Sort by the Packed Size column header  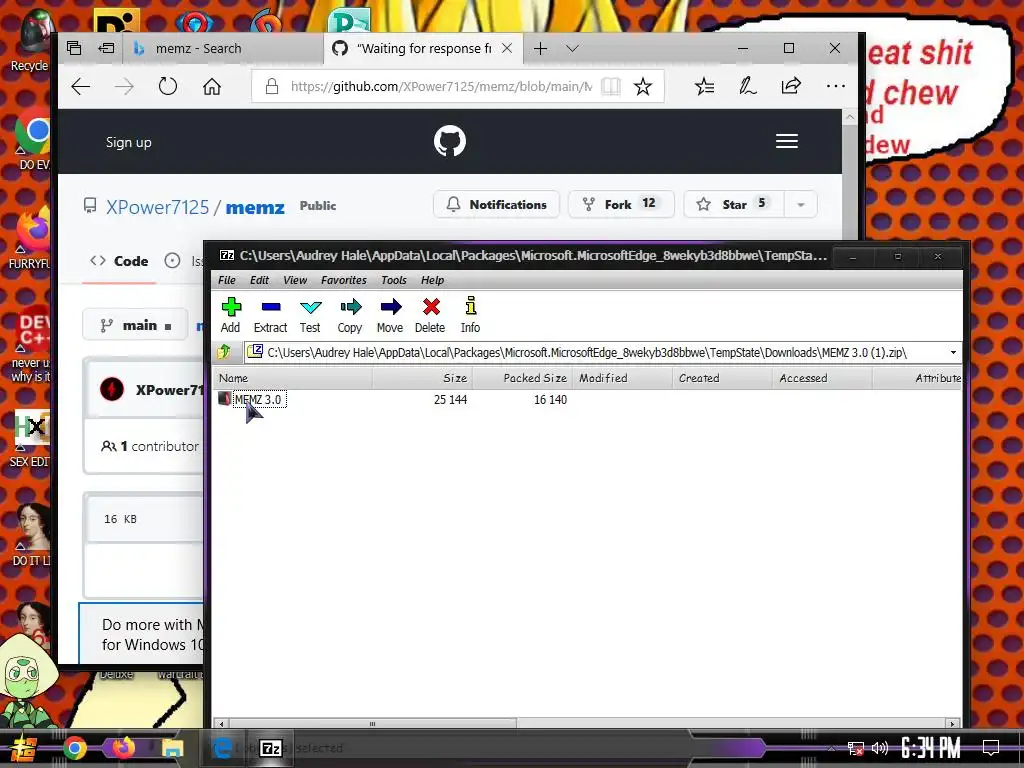(522, 378)
